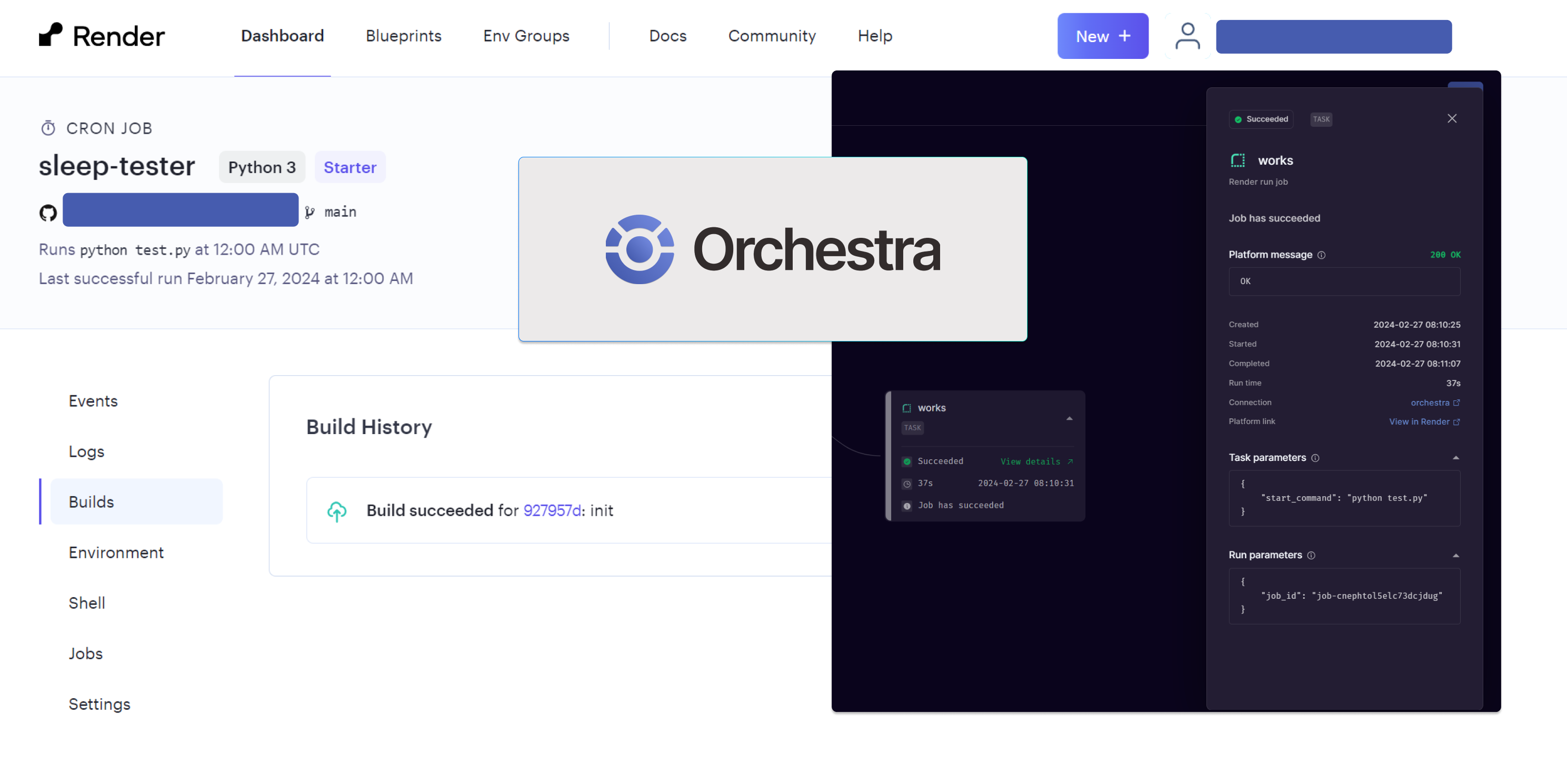Click the git branch icon beside main
The width and height of the screenshot is (1567, 784).
pos(310,212)
